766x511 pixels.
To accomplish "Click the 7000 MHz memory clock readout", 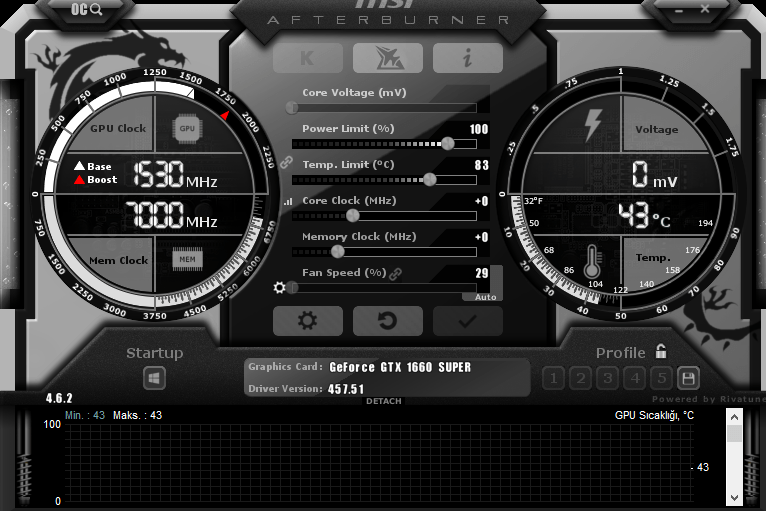I will pyautogui.click(x=171, y=215).
